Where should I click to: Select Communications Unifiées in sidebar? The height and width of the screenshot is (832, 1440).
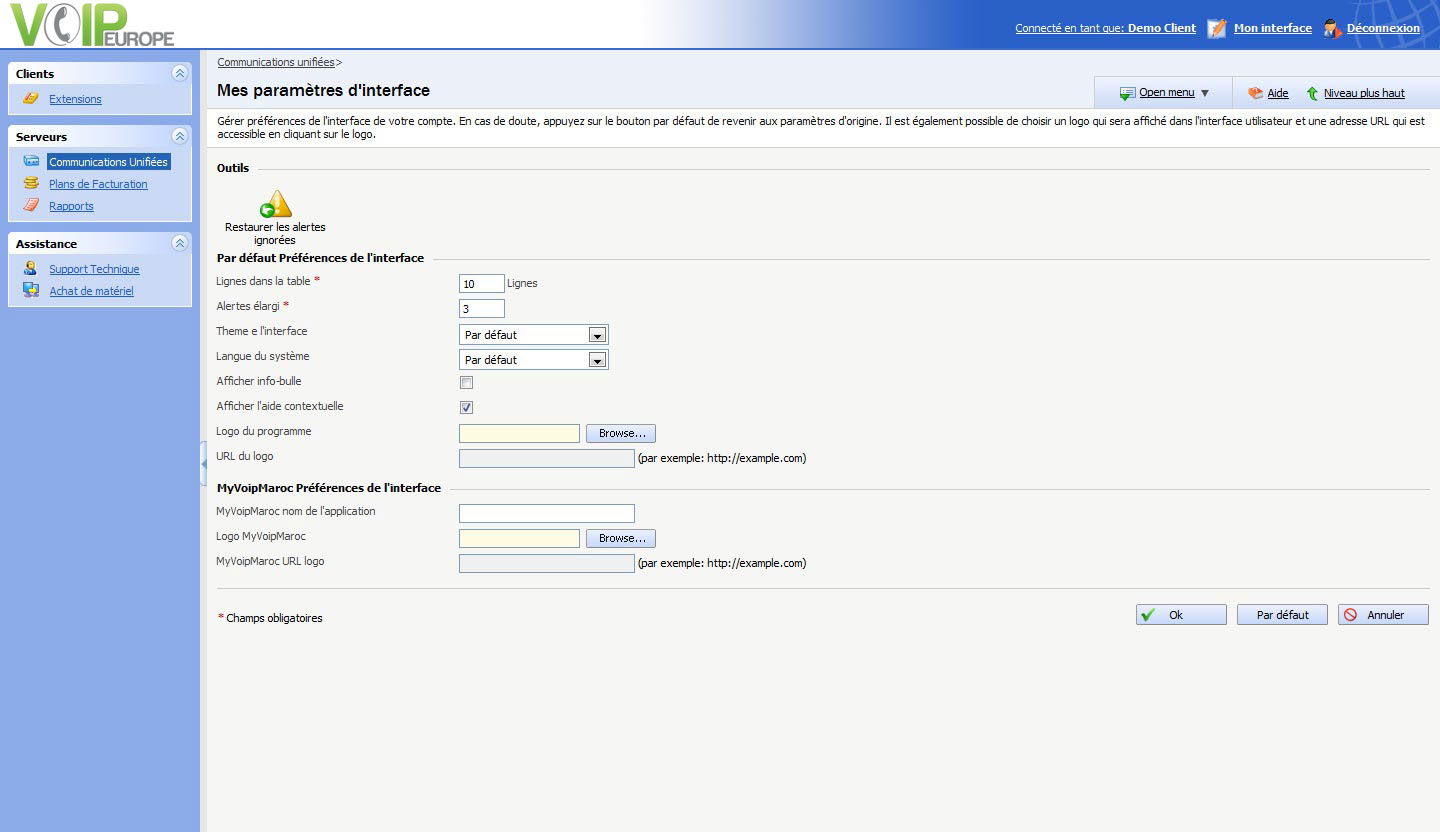pyautogui.click(x=108, y=162)
